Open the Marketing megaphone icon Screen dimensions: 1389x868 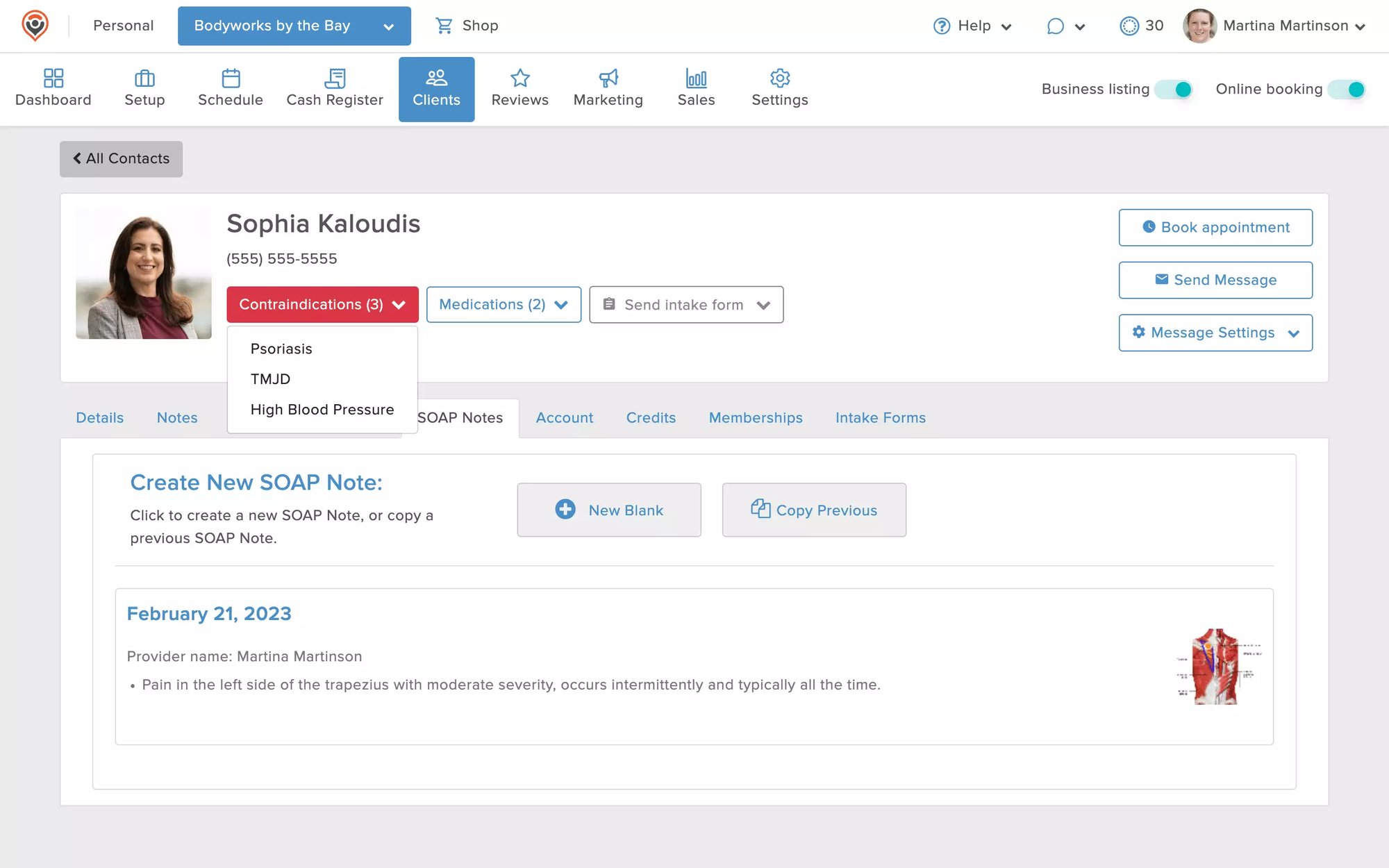[x=608, y=77]
